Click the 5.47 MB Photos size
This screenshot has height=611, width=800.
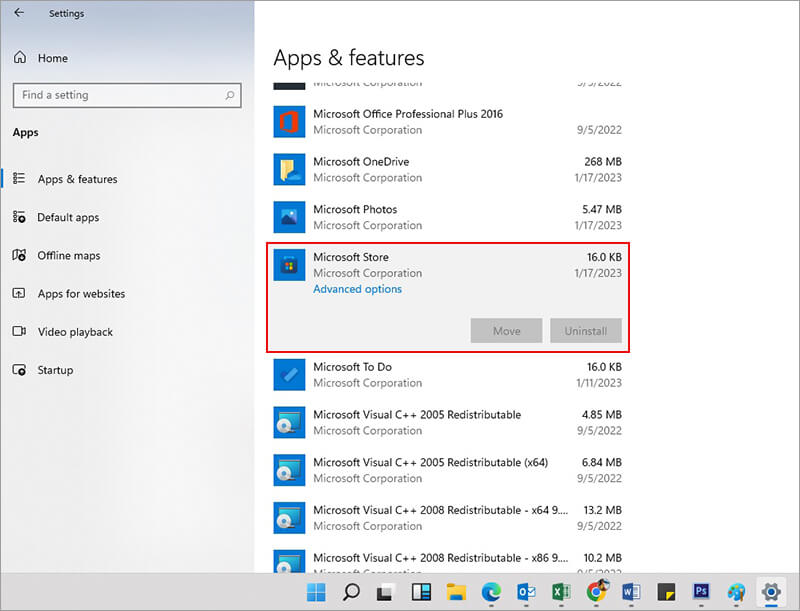click(602, 209)
